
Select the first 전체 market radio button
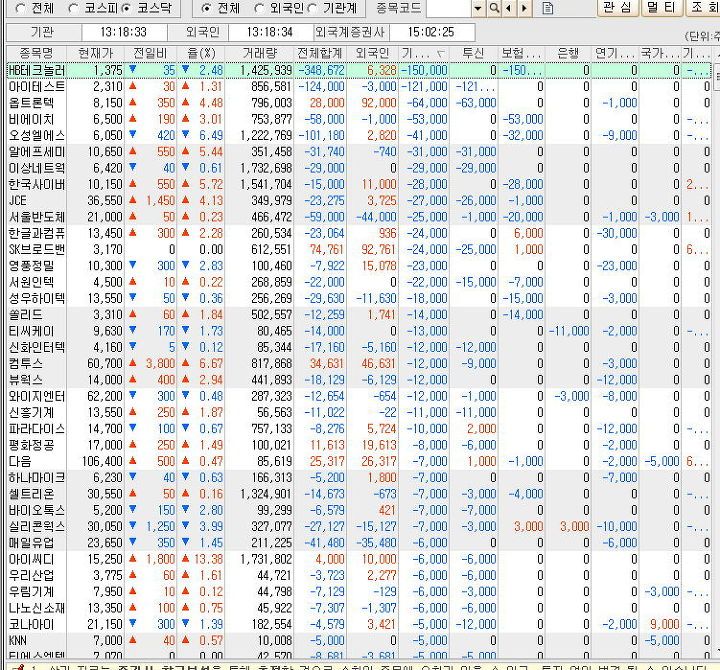[20, 8]
